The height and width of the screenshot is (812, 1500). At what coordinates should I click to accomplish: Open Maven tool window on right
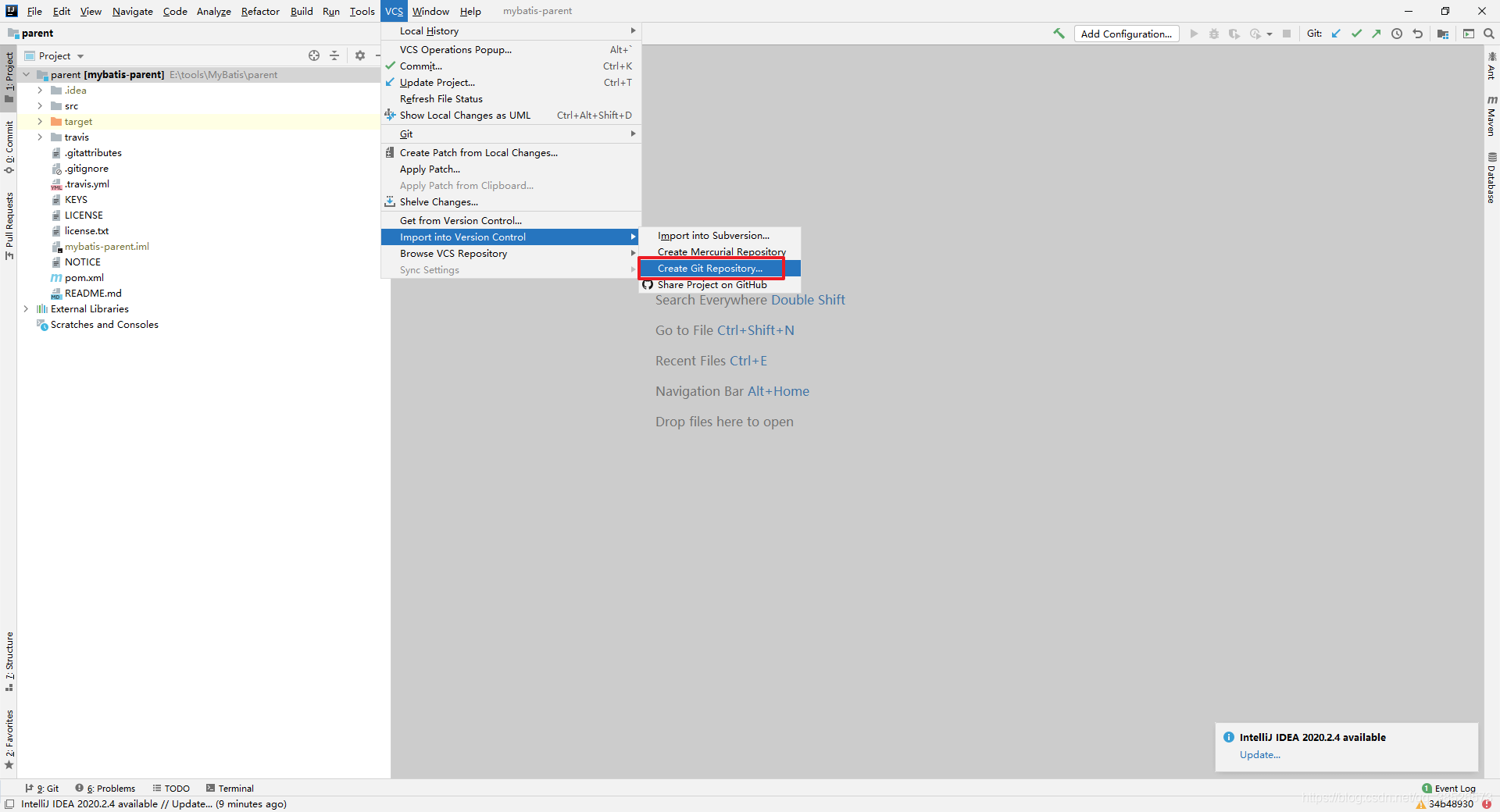pos(1491,116)
